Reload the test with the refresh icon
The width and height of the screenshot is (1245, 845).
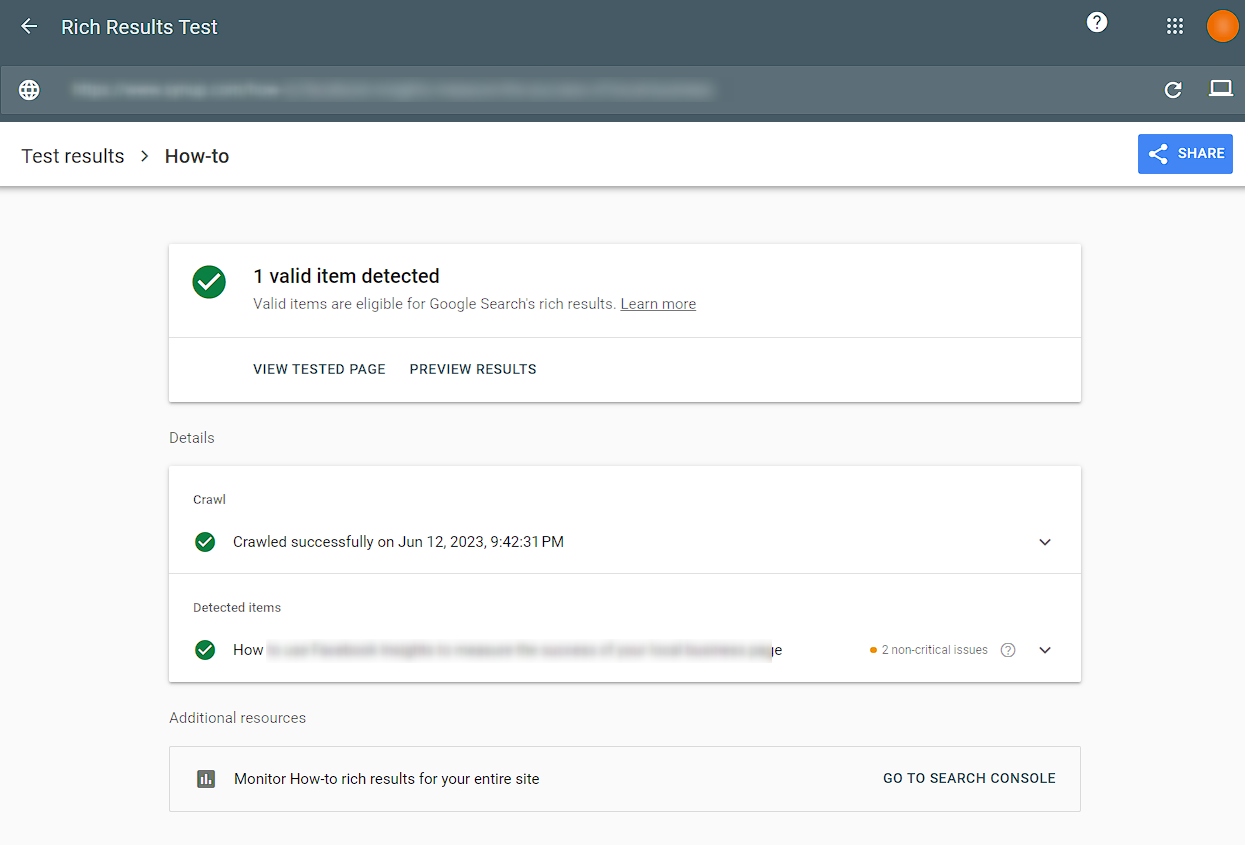tap(1173, 90)
